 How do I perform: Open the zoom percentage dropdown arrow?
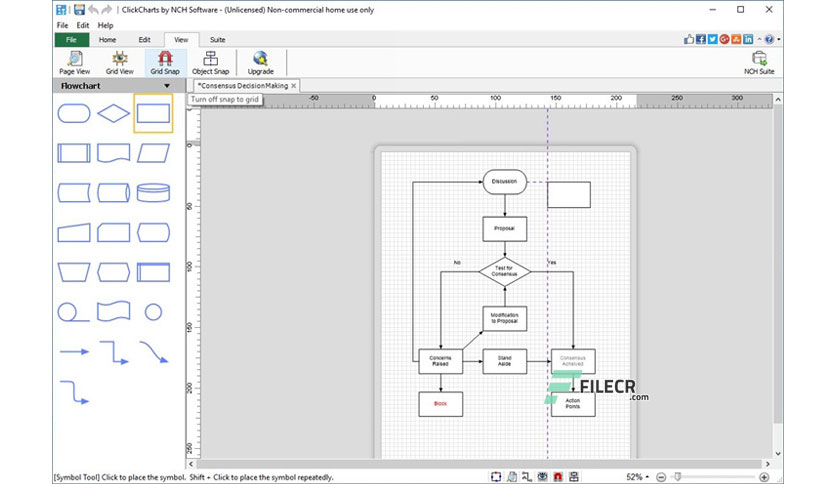coord(647,477)
